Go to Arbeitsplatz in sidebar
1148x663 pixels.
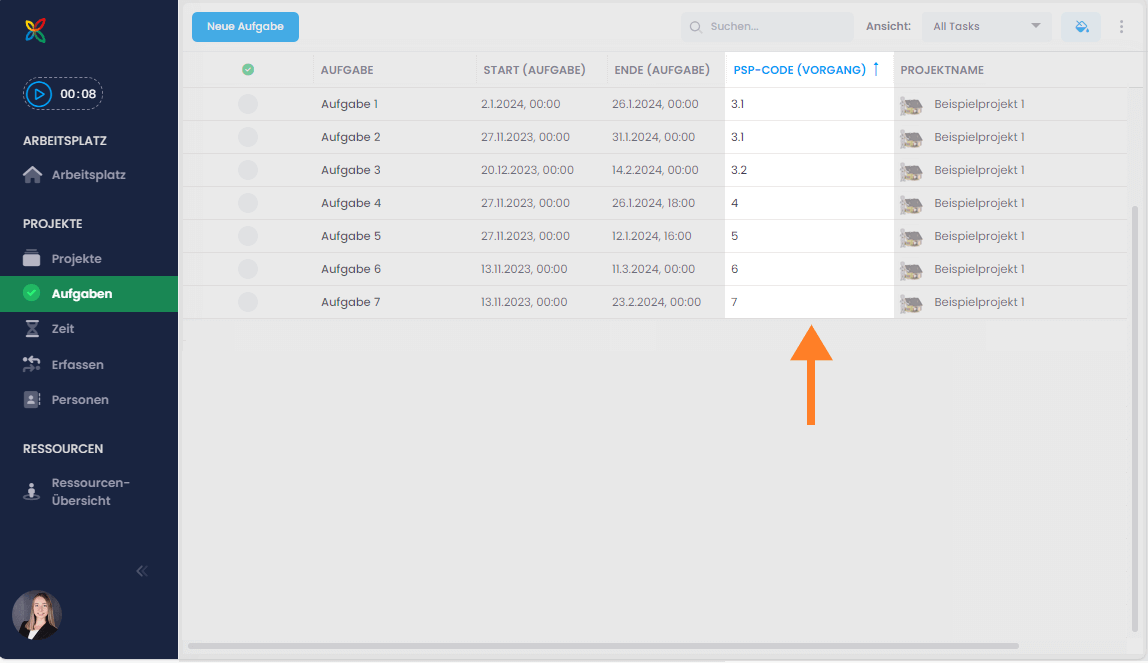[89, 174]
